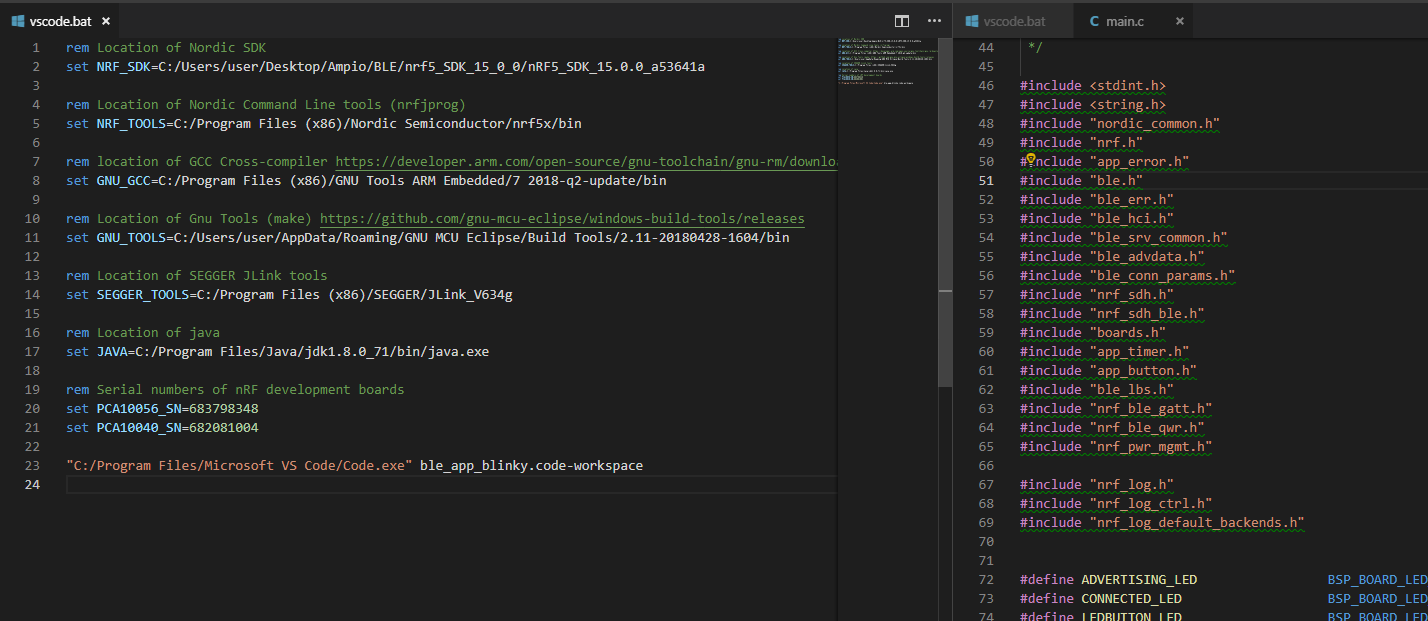The image size is (1428, 621).
Task: Click the vertical scrollbar of left editor
Action: point(945,212)
